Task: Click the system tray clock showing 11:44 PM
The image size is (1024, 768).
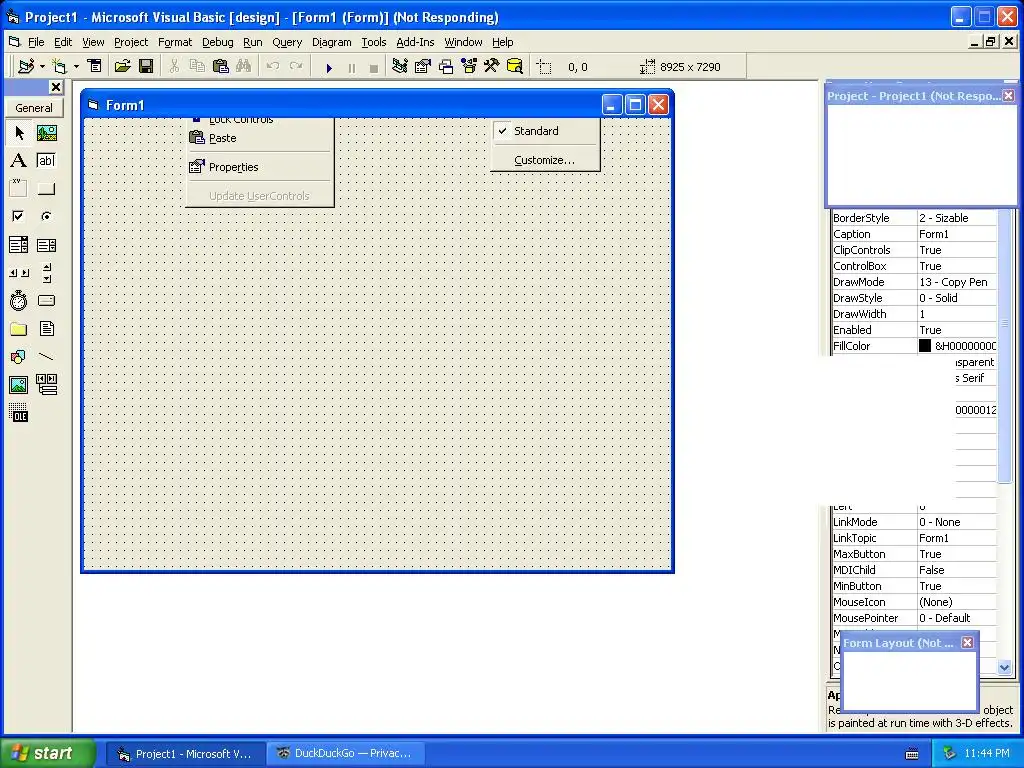Action: coord(987,754)
